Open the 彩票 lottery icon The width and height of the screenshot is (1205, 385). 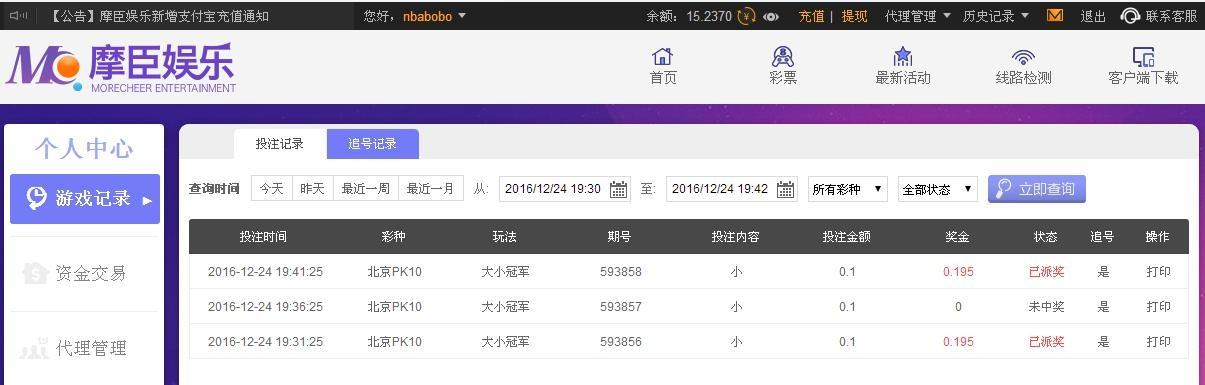(782, 56)
